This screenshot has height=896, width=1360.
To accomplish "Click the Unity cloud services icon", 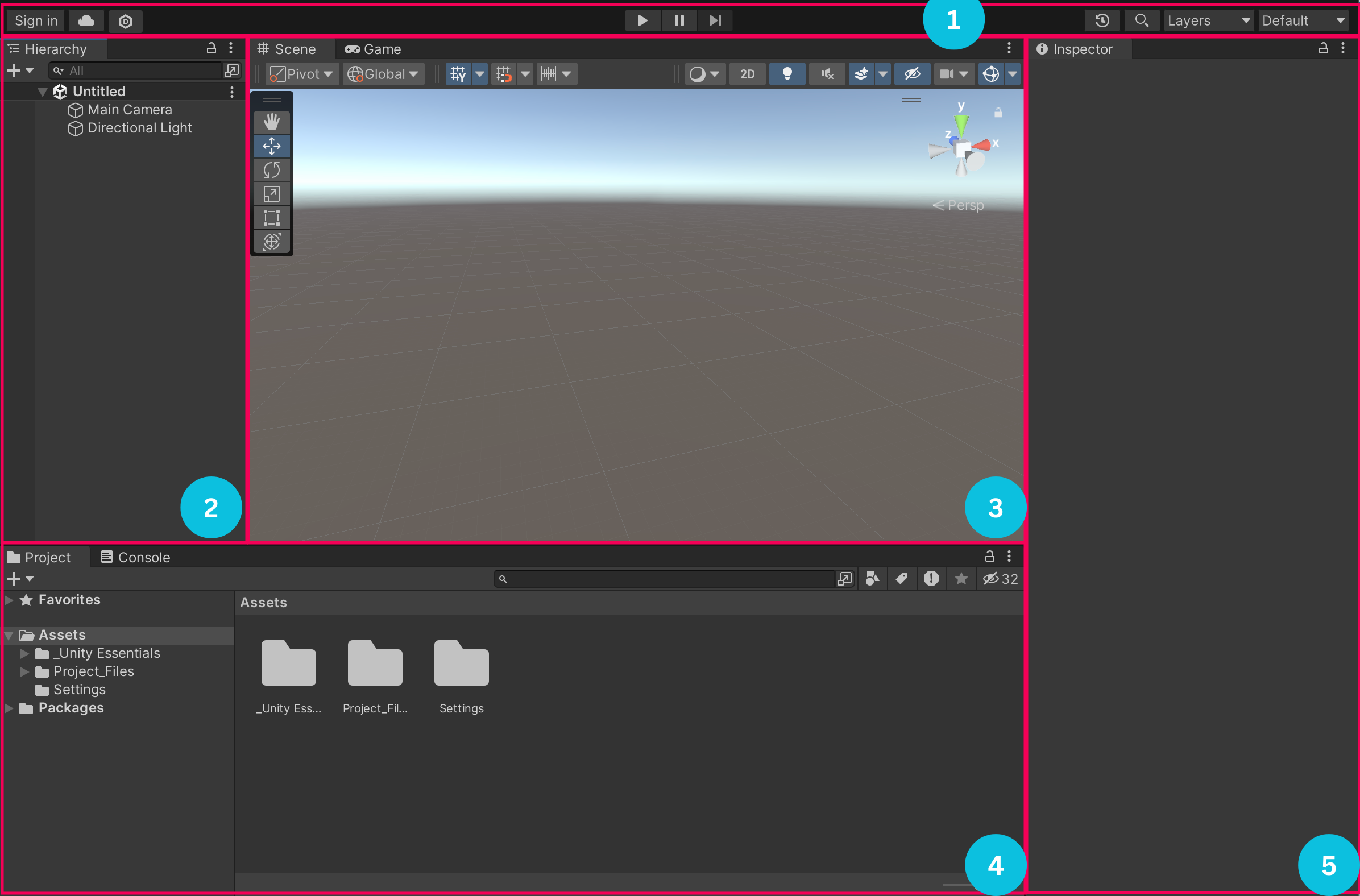I will click(x=86, y=20).
